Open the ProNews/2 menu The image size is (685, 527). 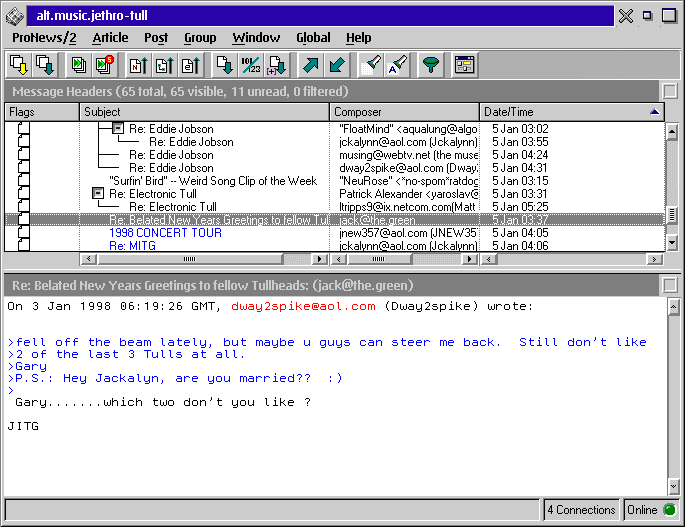coord(44,38)
